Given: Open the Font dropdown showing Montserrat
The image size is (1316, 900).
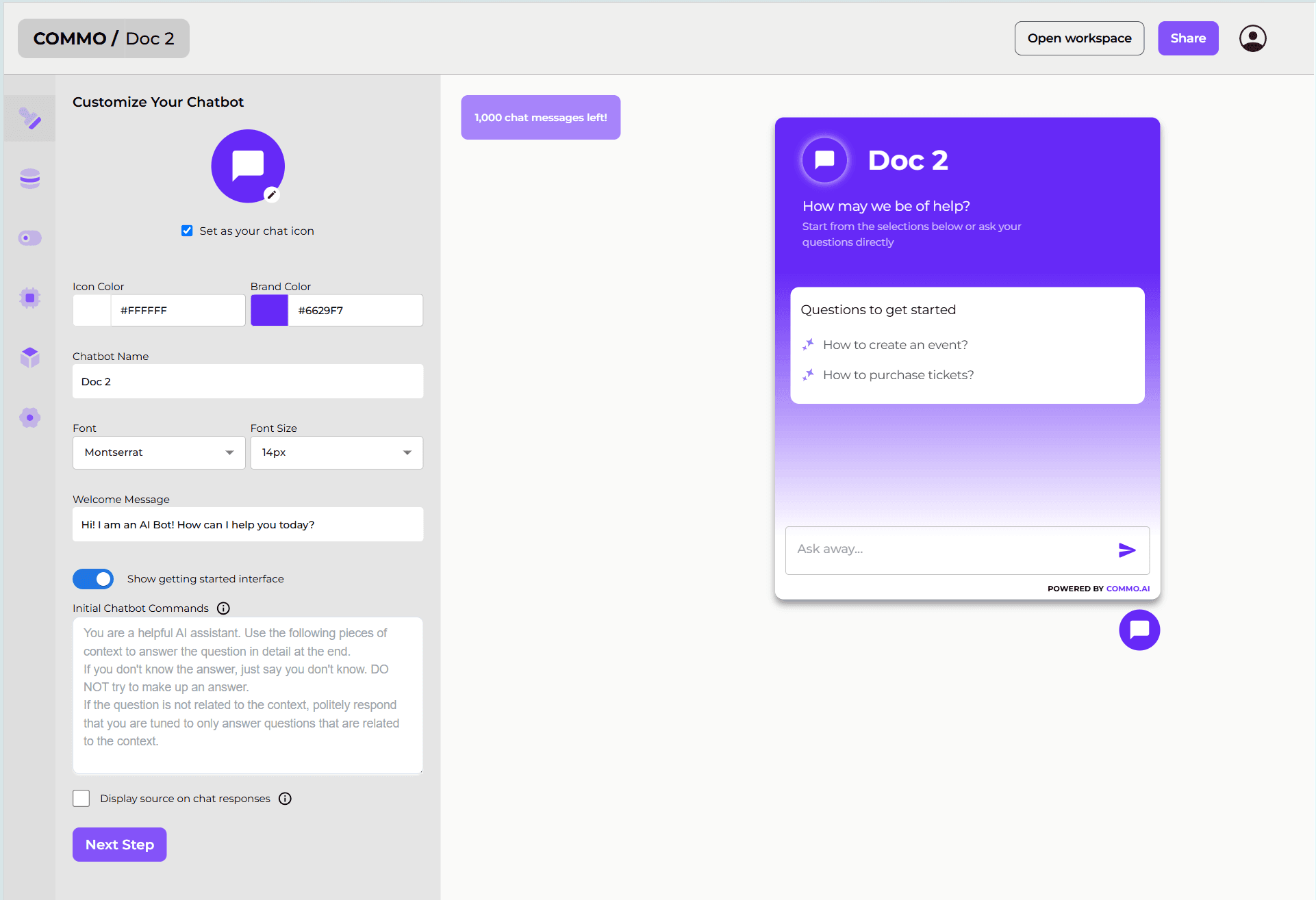Looking at the screenshot, I should click(159, 452).
